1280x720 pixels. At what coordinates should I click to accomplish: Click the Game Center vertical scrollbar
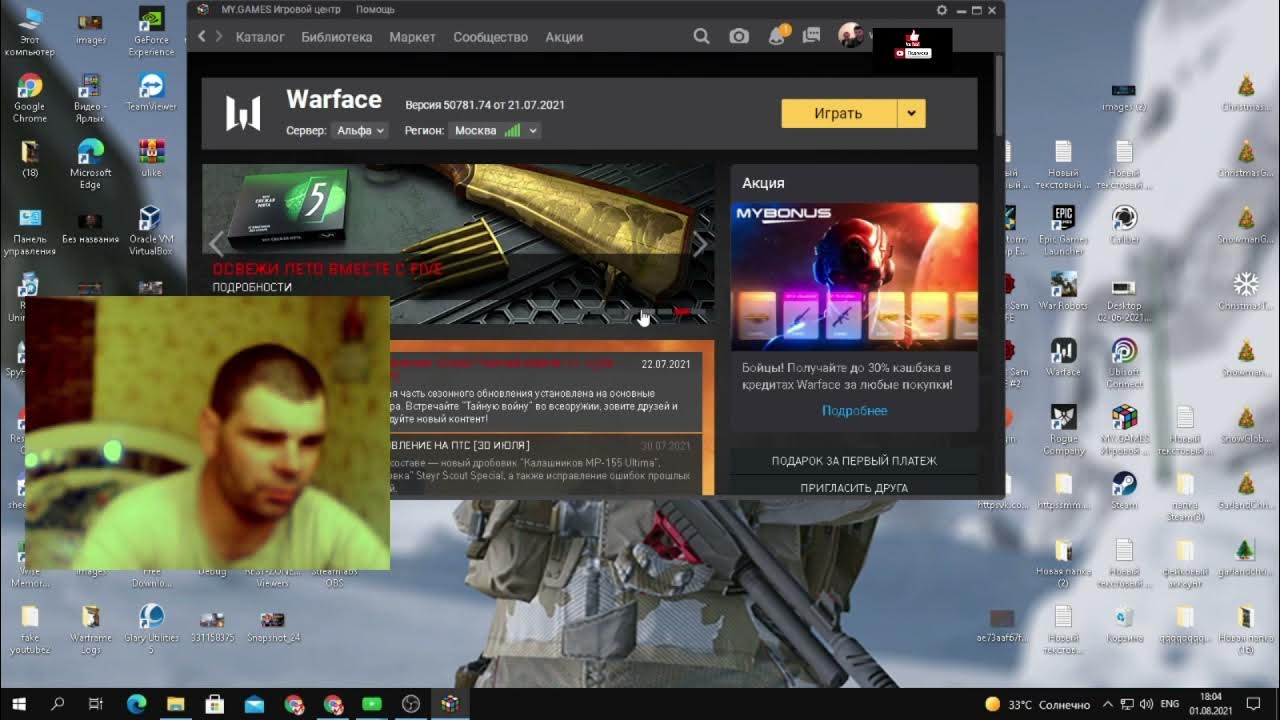998,95
